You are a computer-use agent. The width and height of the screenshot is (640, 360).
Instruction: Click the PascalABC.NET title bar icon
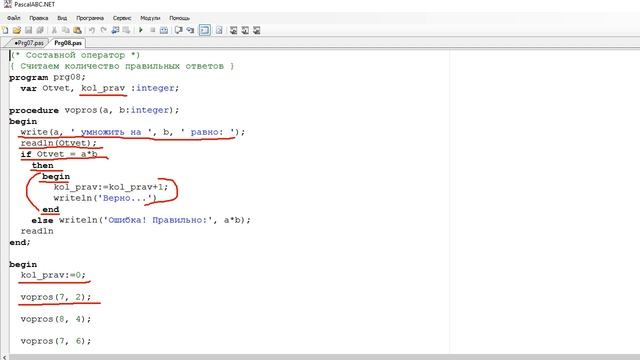[x=7, y=4]
